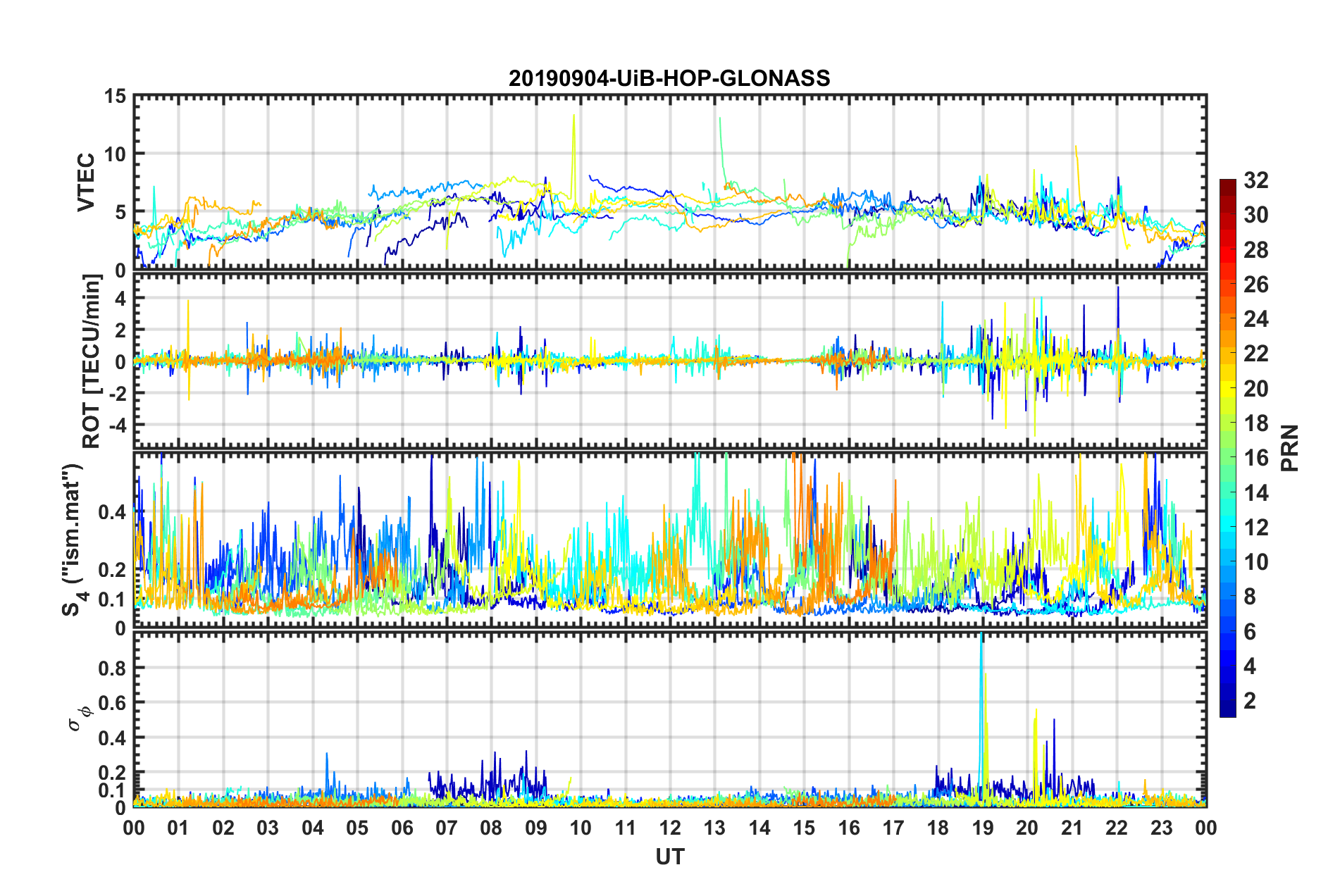Click the S4 ("ism.mat") axis label
This screenshot has width=1340, height=896.
73,540
